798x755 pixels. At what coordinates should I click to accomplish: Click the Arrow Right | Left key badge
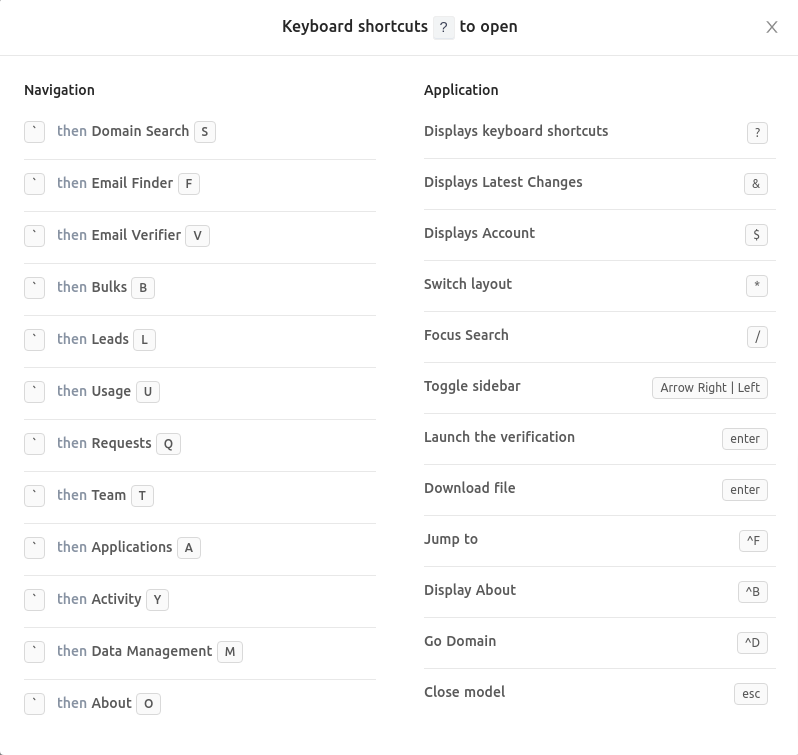click(710, 388)
